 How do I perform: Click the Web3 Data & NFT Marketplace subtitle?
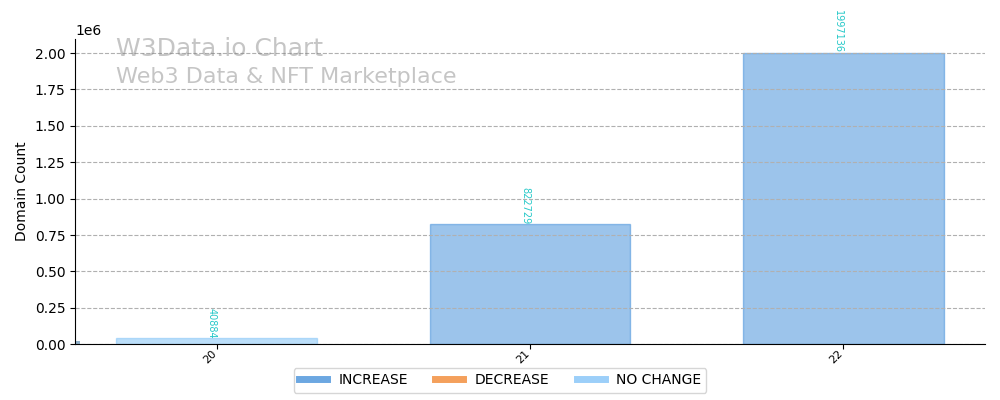pyautogui.click(x=286, y=76)
